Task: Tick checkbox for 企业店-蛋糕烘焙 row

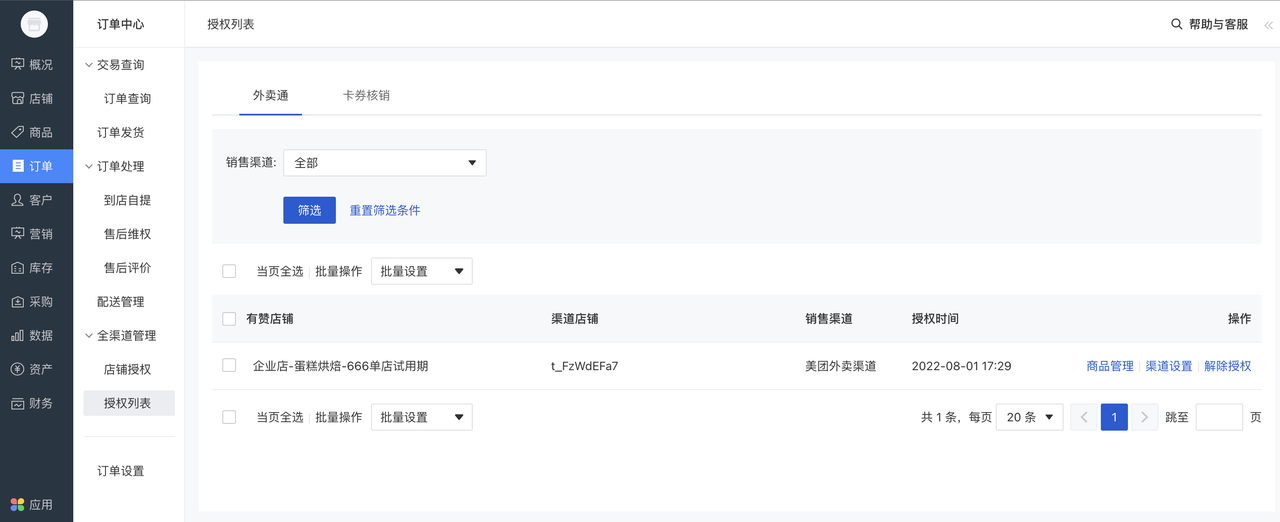Action: pos(229,366)
